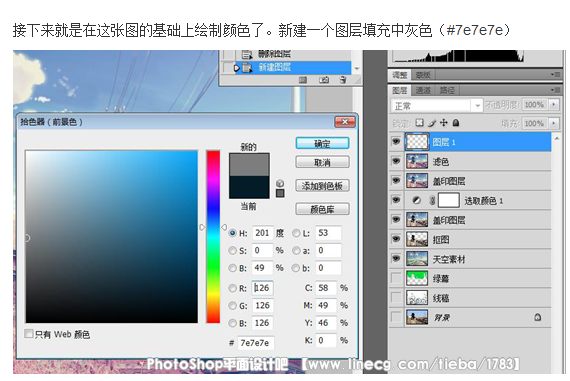
Task: Select the S saturation radio button
Action: (x=232, y=250)
